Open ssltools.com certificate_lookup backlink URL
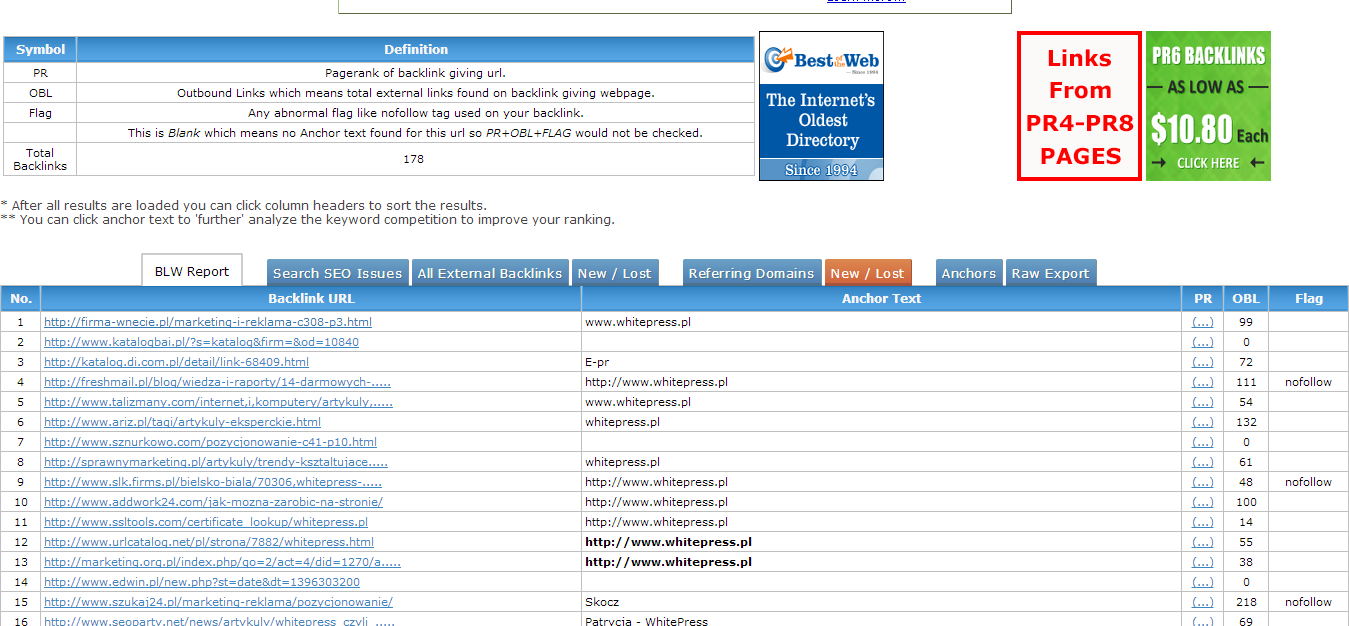This screenshot has height=626, width=1349. coord(206,522)
